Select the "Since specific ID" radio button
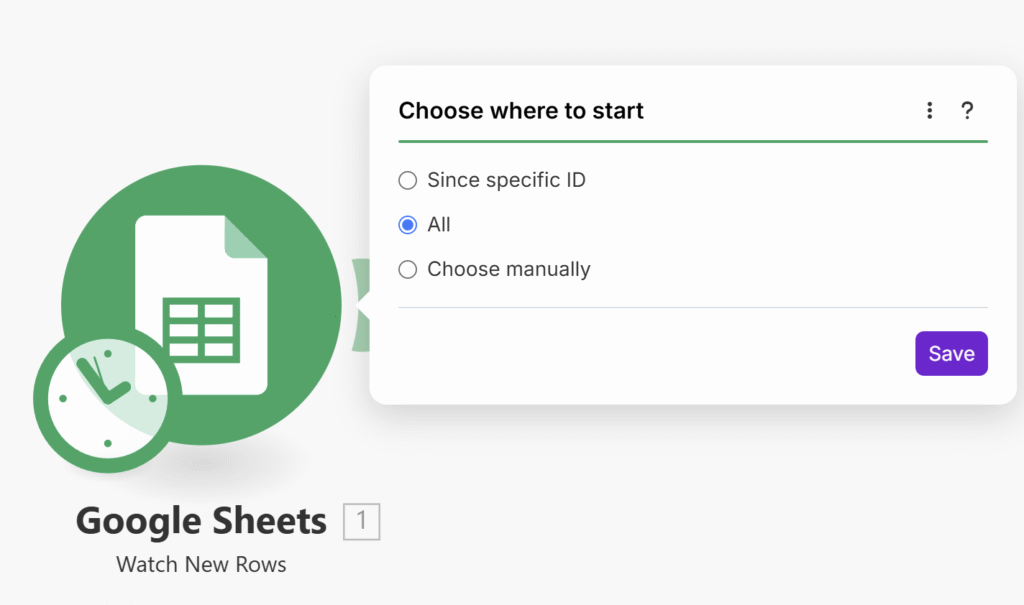Image resolution: width=1024 pixels, height=605 pixels. pyautogui.click(x=408, y=181)
